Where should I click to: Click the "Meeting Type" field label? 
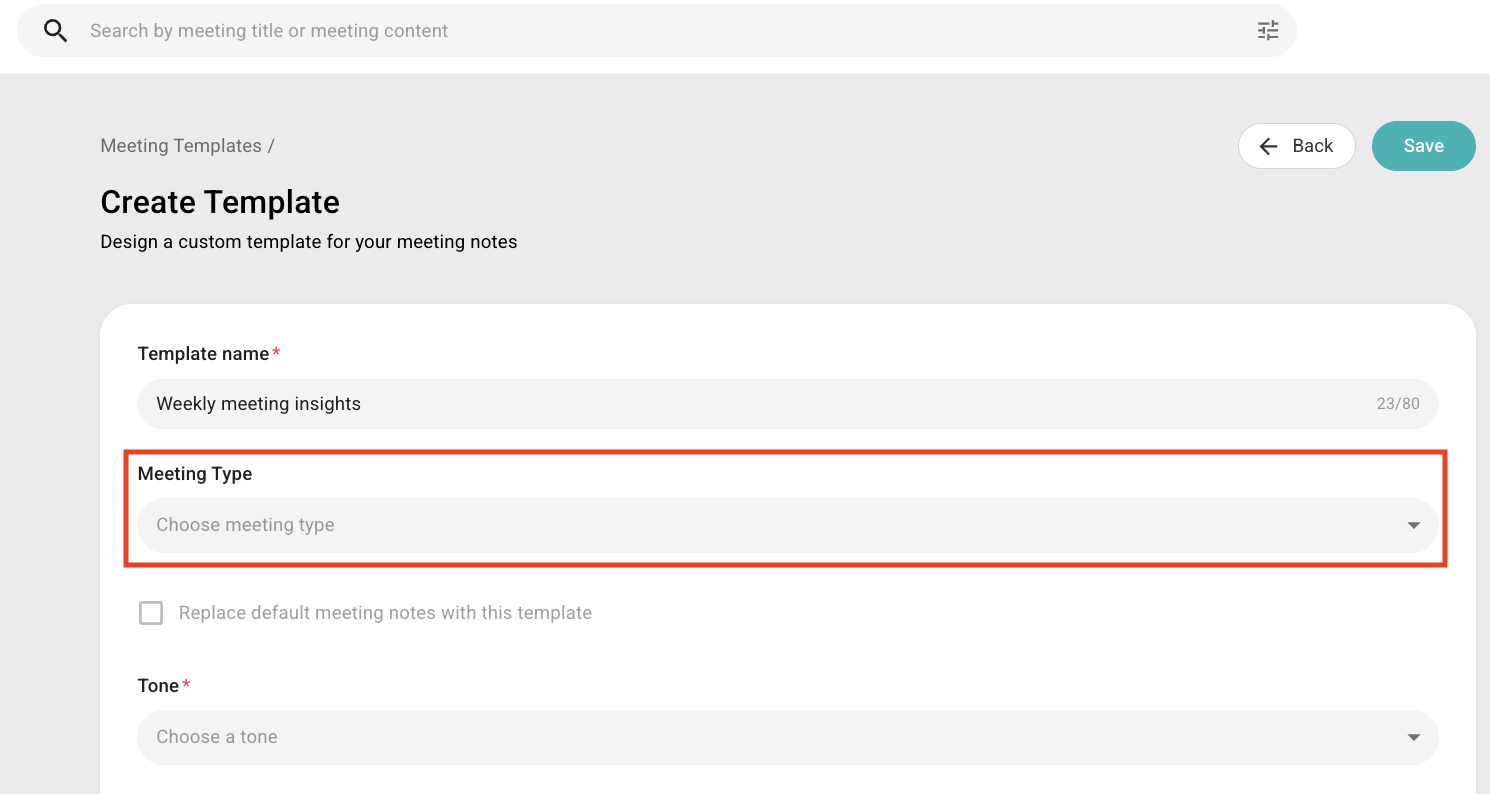(195, 474)
